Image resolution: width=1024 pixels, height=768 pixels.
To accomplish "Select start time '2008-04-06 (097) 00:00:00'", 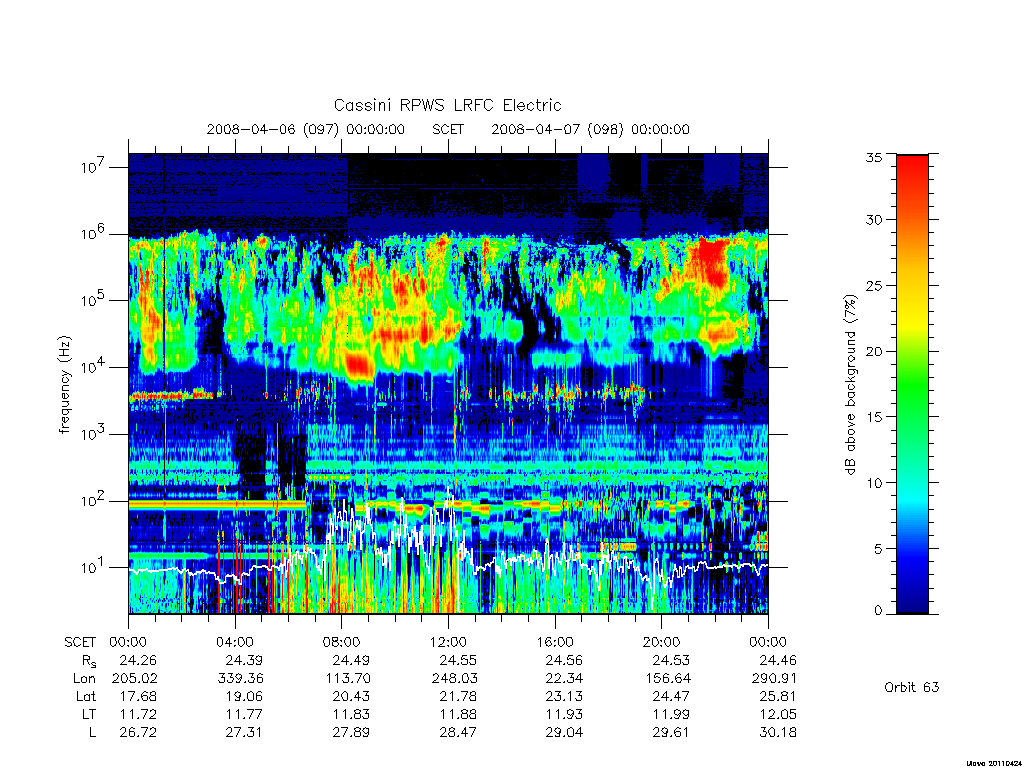I will 306,129.
